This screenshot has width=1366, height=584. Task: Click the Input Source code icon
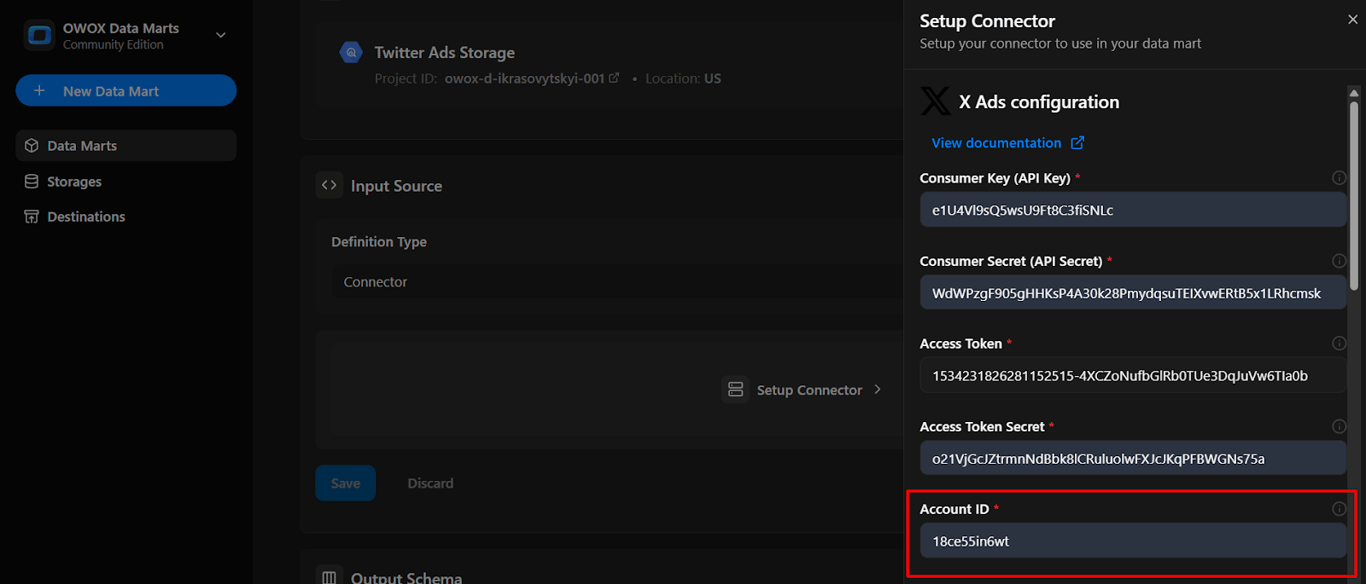click(328, 186)
